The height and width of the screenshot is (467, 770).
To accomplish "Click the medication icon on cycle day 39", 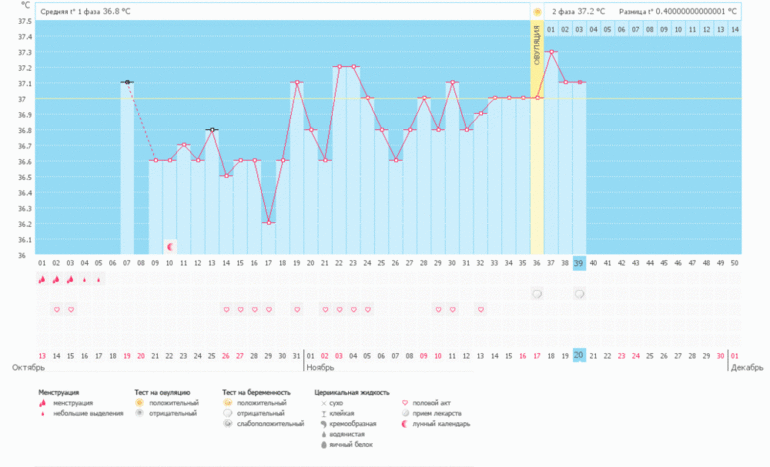I will [x=579, y=294].
